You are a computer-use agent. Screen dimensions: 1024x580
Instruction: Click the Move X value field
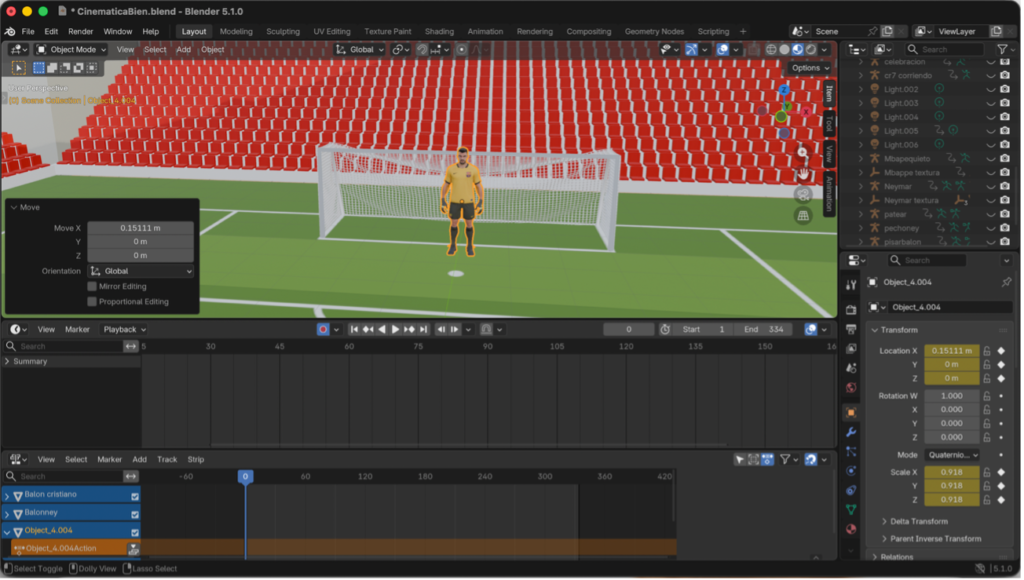[x=140, y=228]
